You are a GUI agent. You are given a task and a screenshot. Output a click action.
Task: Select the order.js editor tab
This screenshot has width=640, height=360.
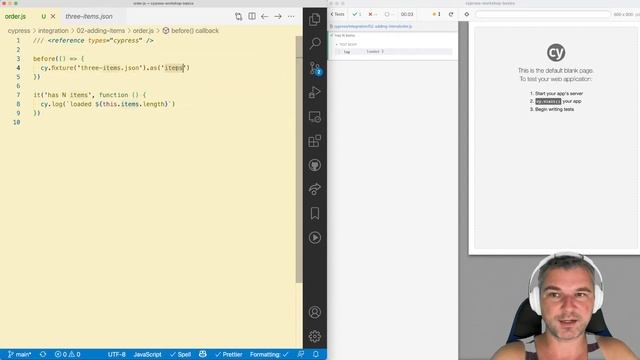coord(15,16)
